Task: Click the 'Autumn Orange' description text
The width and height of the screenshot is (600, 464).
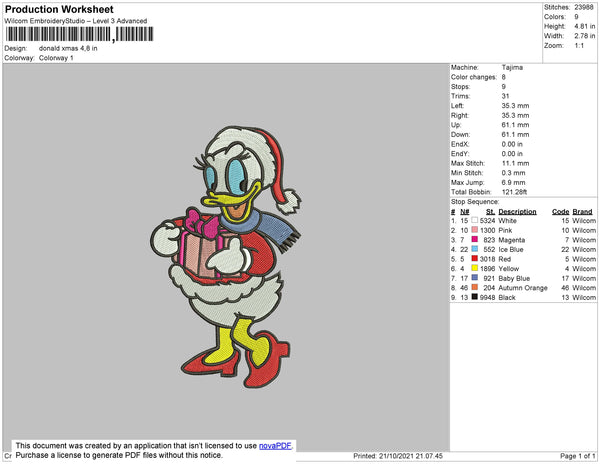Action: coord(523,288)
